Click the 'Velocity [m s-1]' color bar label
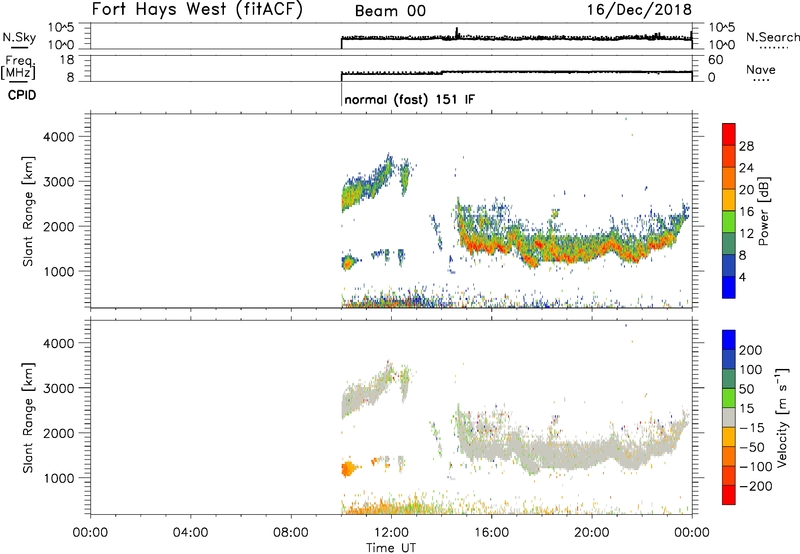The width and height of the screenshot is (800, 554). [782, 417]
